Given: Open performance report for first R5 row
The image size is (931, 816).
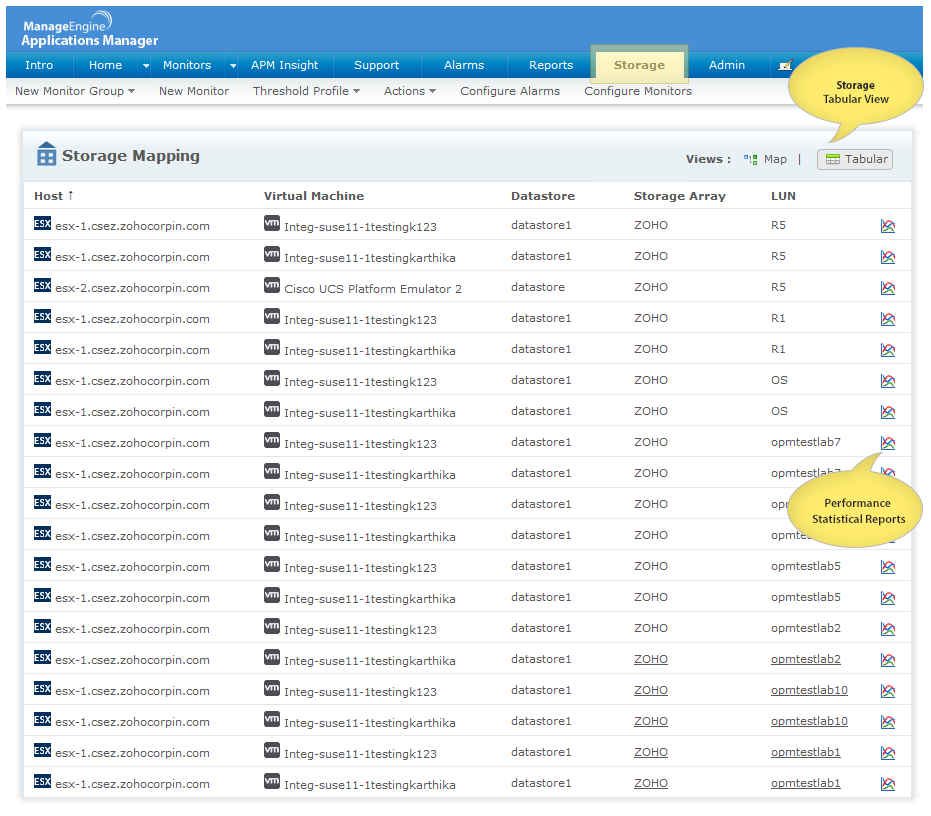Looking at the screenshot, I should (887, 226).
